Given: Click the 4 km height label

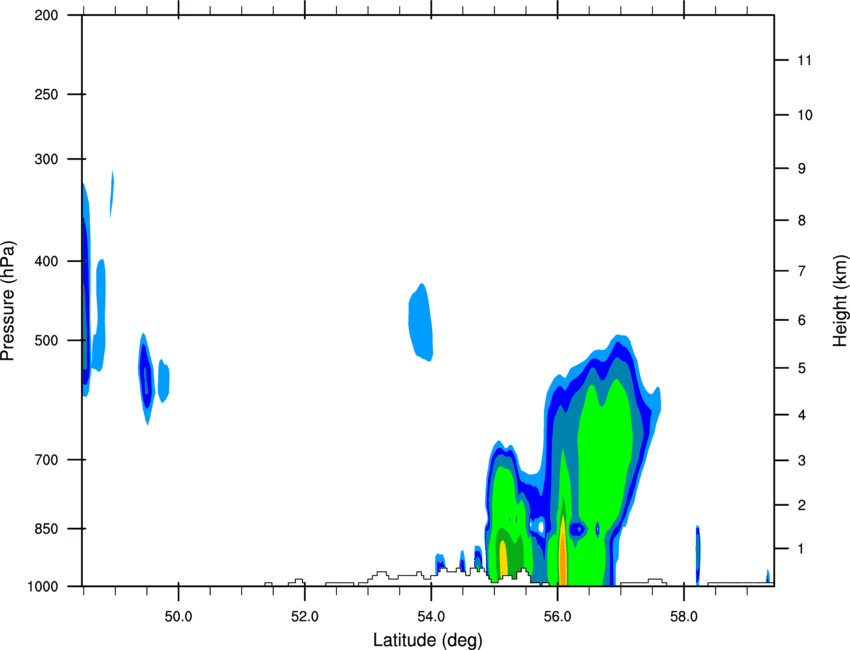Looking at the screenshot, I should tap(802, 415).
